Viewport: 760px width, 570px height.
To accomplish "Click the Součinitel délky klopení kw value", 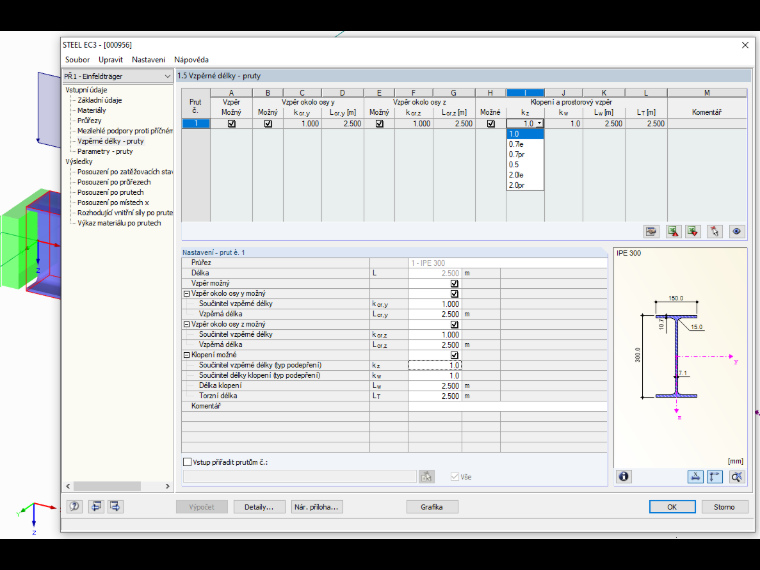I will coord(435,376).
